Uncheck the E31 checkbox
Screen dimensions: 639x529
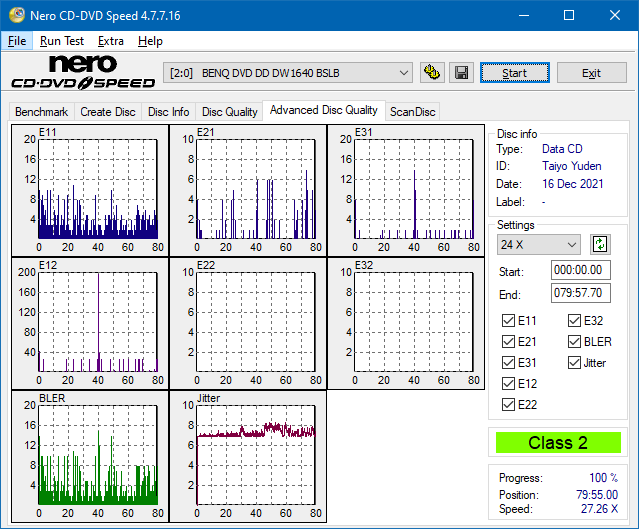(508, 363)
